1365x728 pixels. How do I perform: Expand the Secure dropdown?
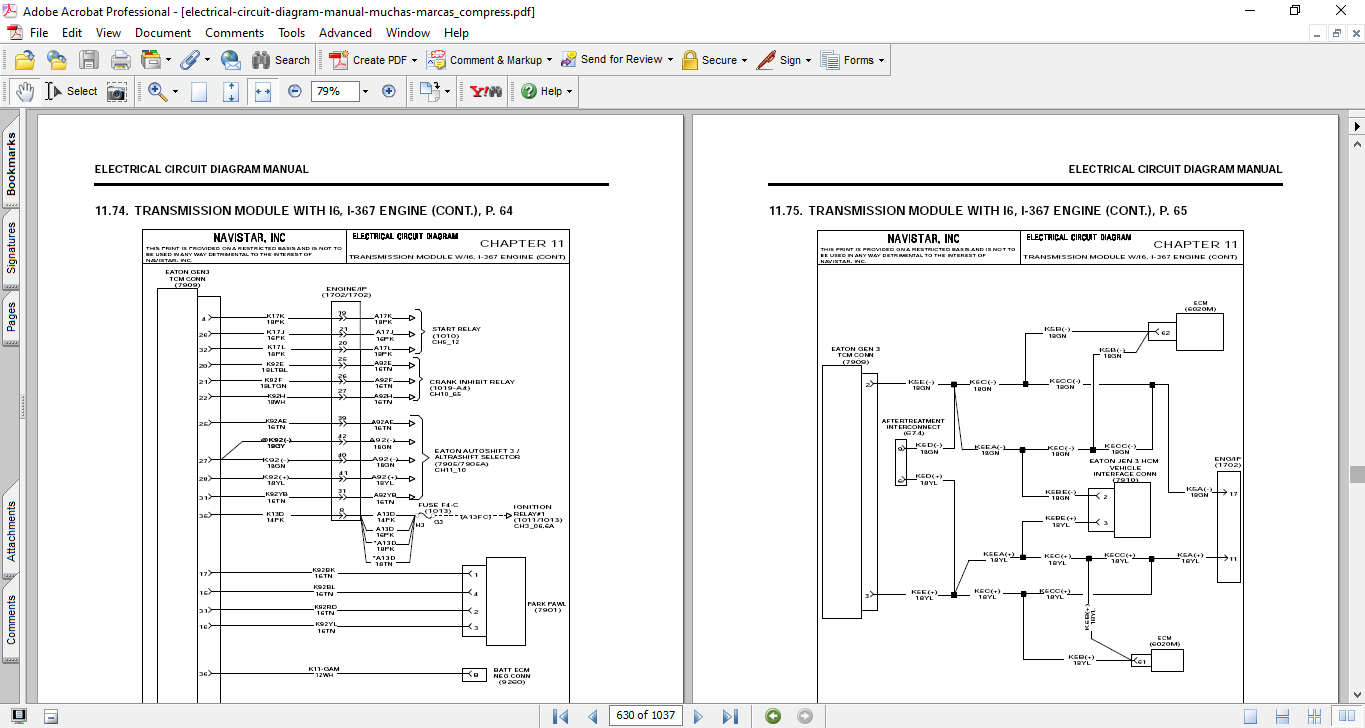(746, 60)
